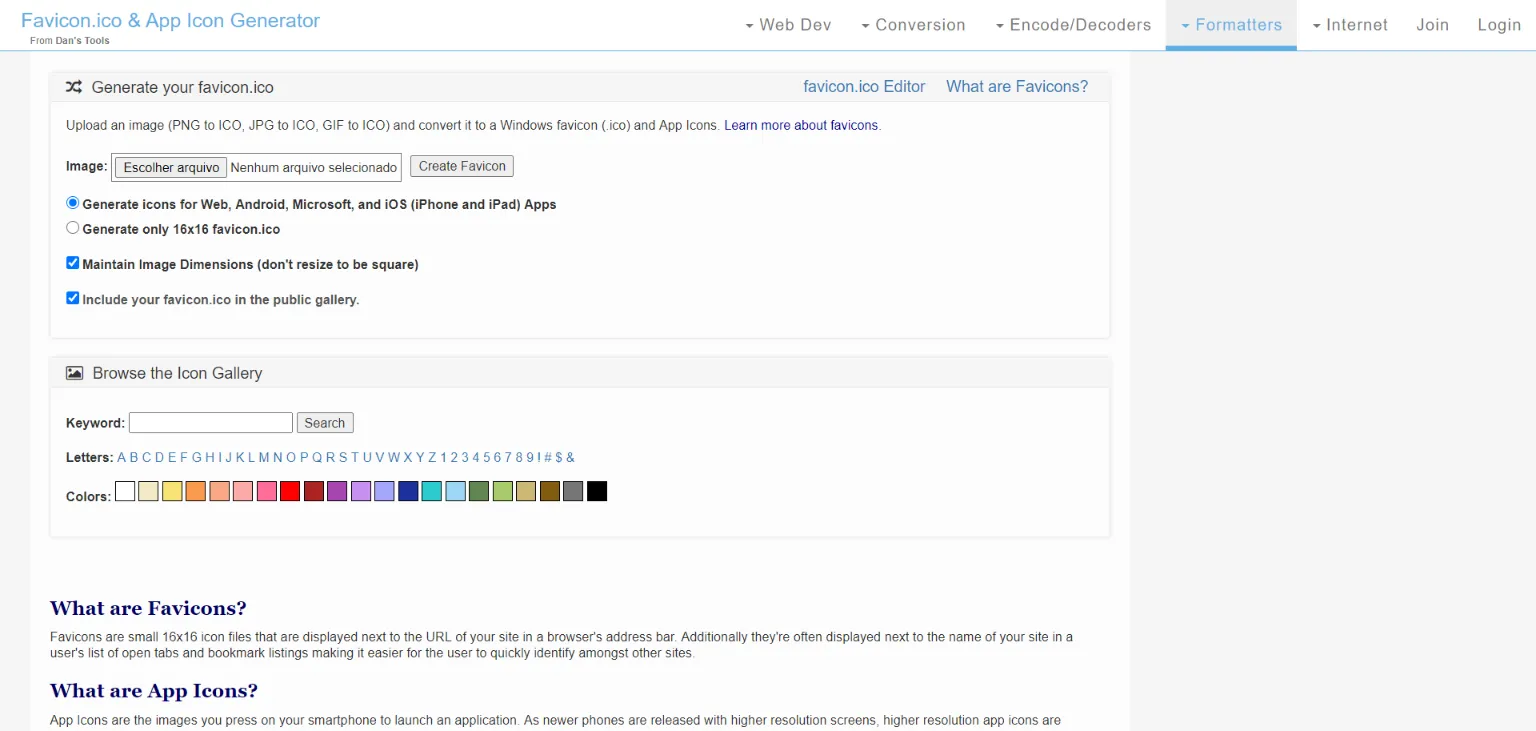
Task: Click the Escolher arquivo file chooser button
Action: (x=171, y=167)
